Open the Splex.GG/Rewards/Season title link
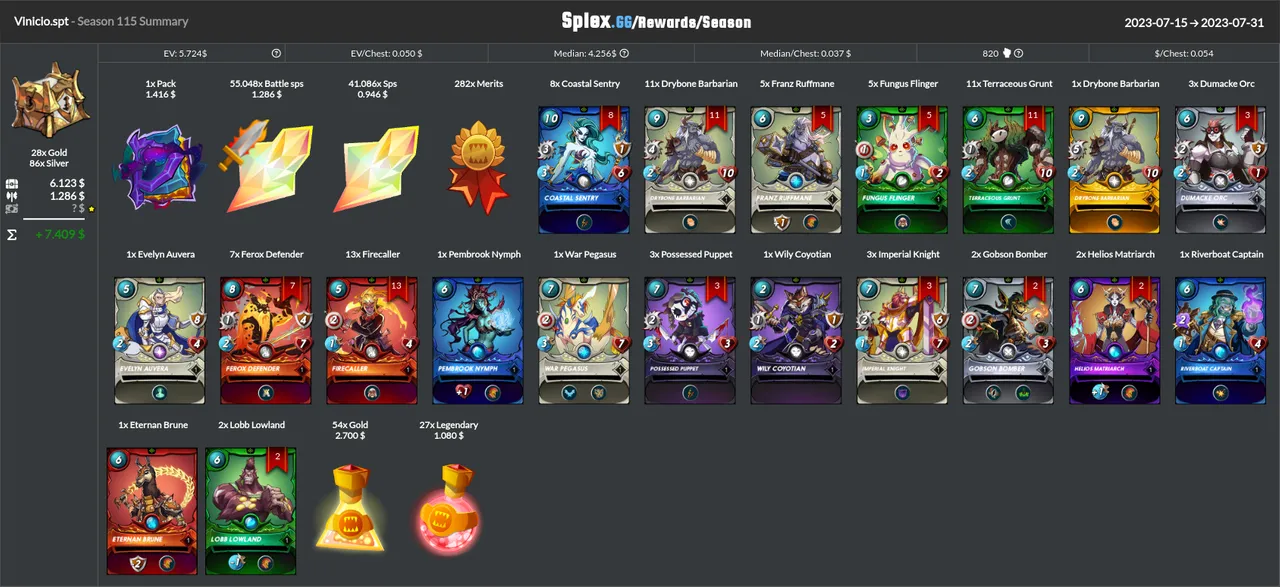 [x=656, y=21]
